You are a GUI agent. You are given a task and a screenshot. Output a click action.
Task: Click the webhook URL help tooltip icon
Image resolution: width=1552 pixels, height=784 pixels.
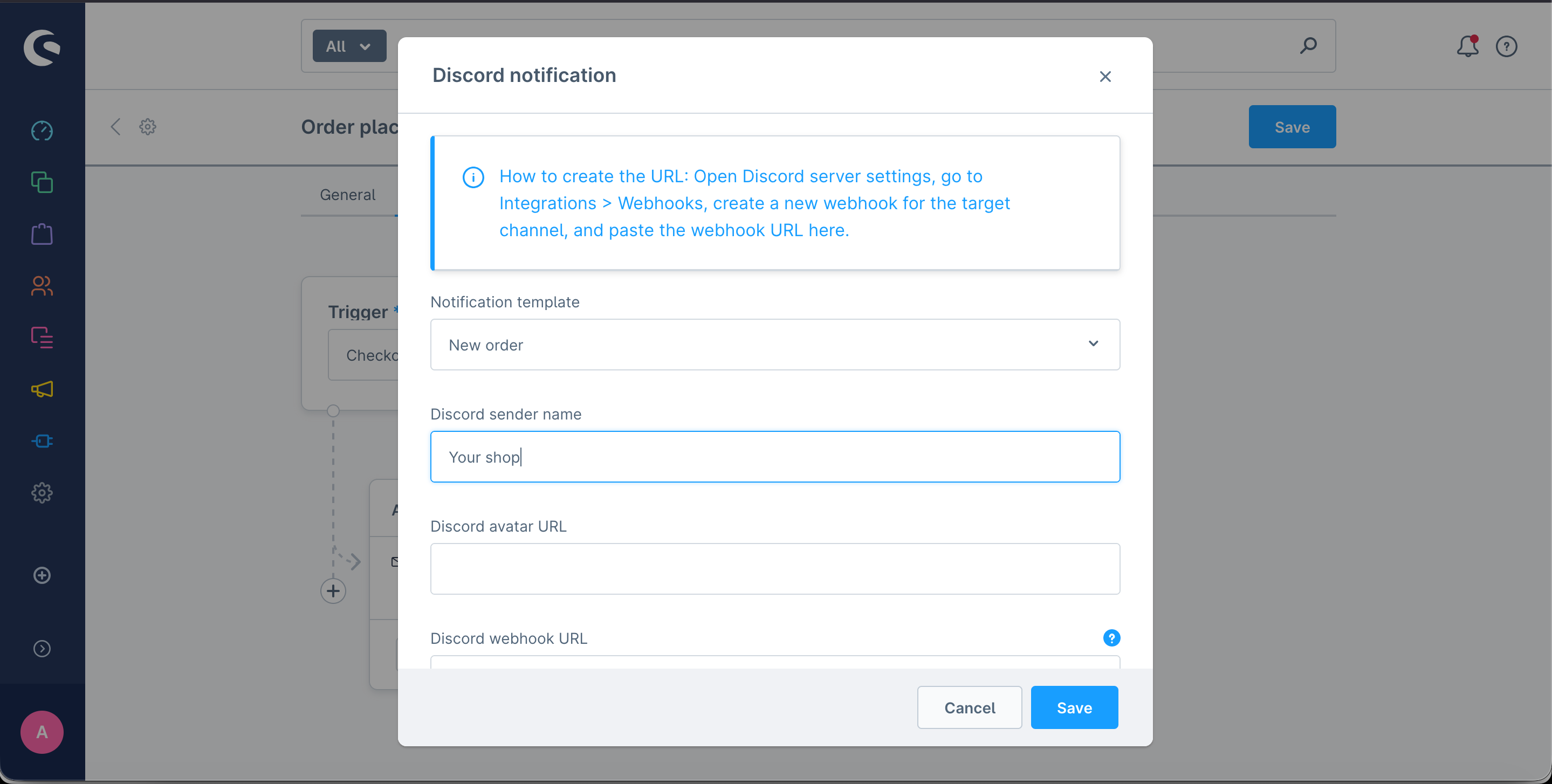pos(1111,637)
